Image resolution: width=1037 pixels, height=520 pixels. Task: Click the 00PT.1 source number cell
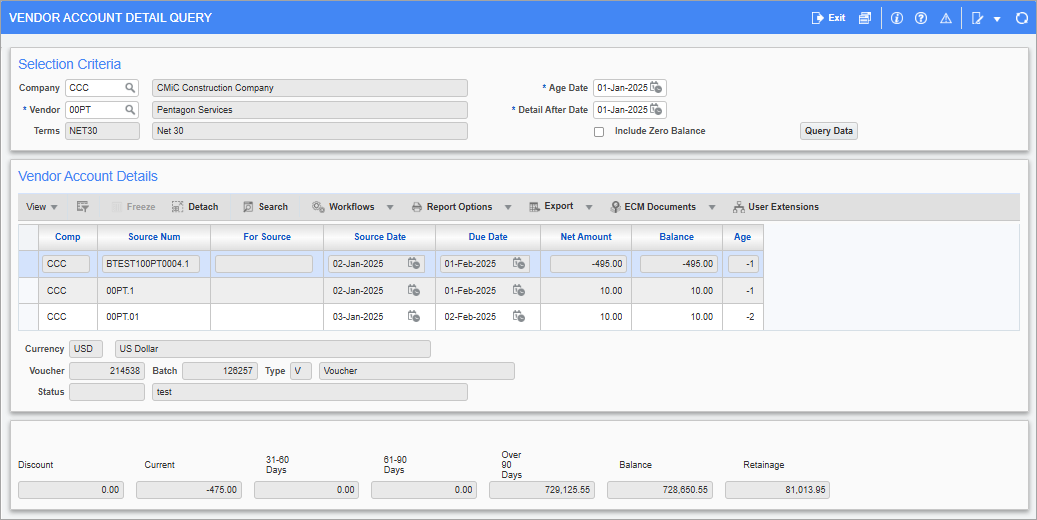point(154,290)
